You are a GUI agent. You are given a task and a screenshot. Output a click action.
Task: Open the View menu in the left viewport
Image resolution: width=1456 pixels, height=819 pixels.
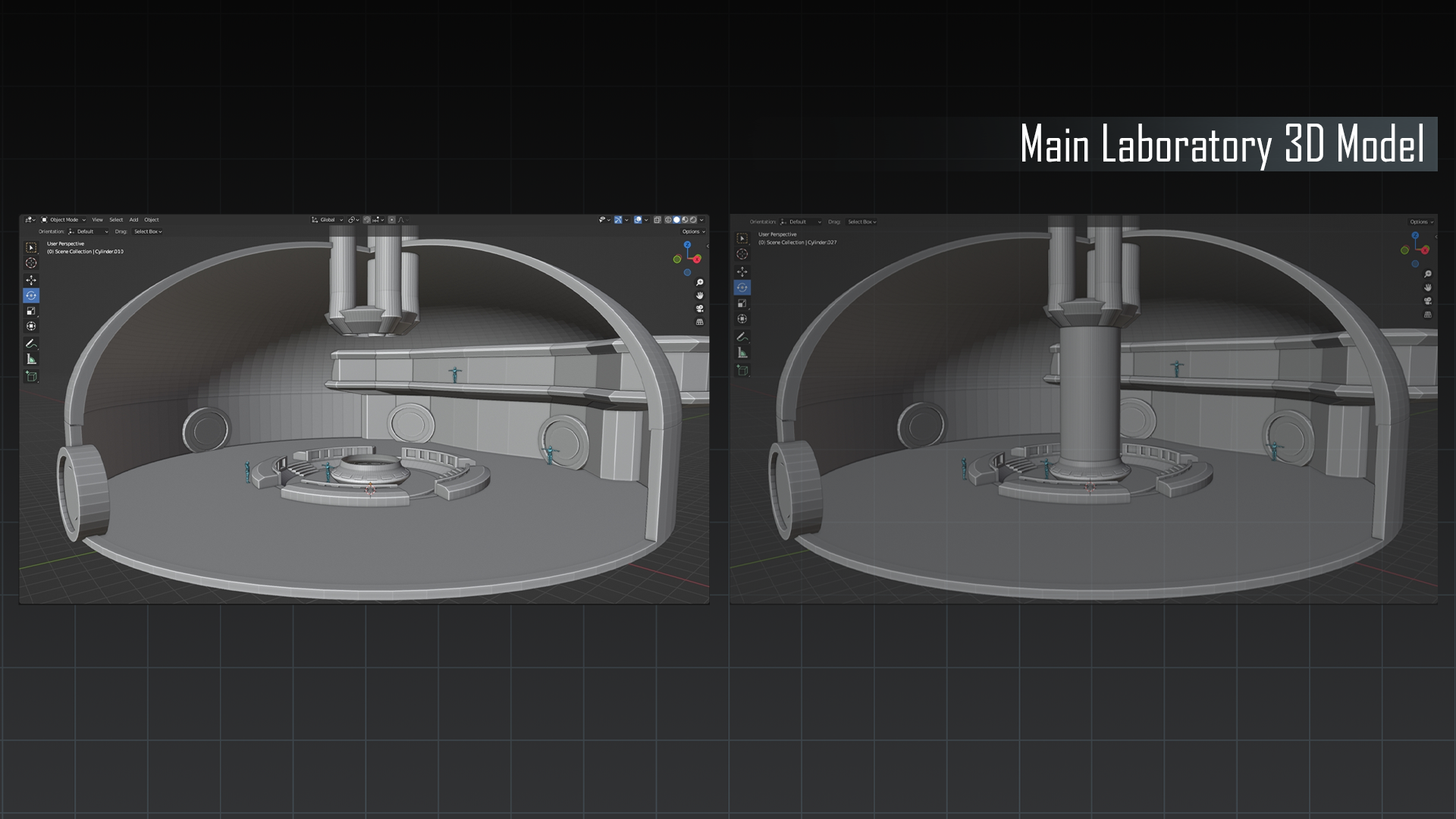tap(97, 220)
